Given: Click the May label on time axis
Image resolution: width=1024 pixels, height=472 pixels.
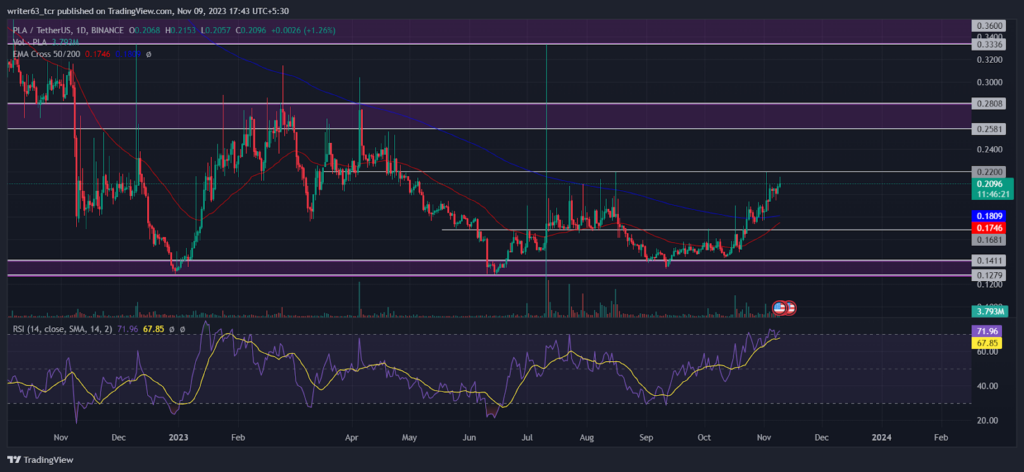Looking at the screenshot, I should (x=409, y=439).
